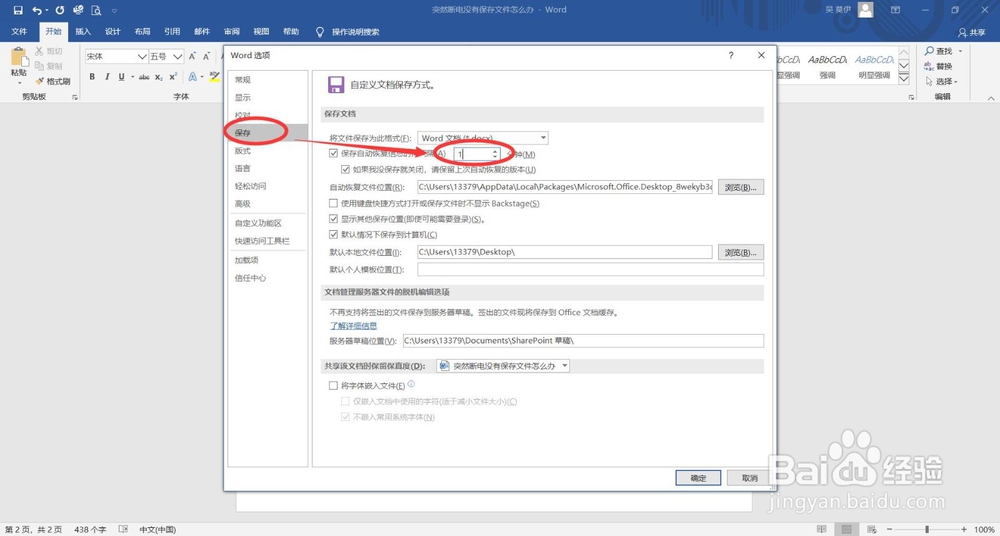Click Browse for default local file location
The image size is (1000, 536).
point(740,252)
